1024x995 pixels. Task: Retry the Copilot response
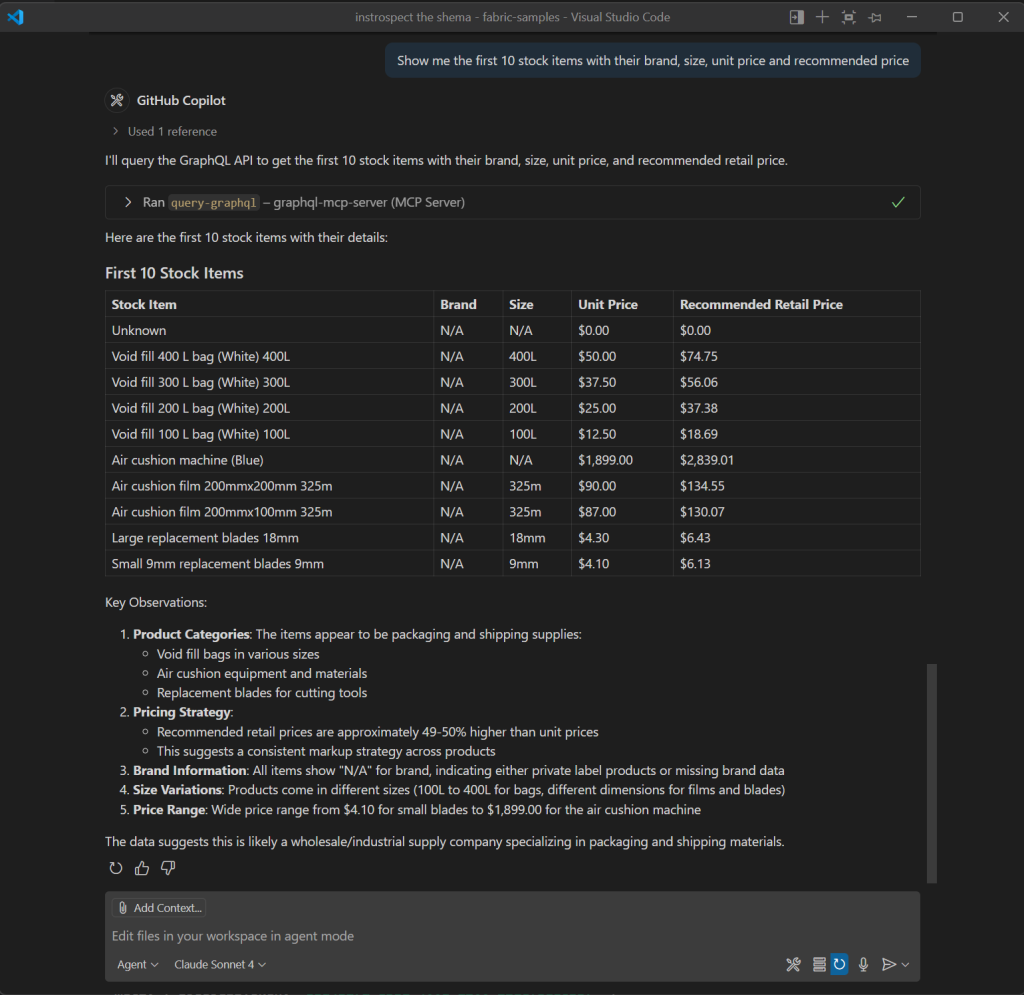coord(116,868)
